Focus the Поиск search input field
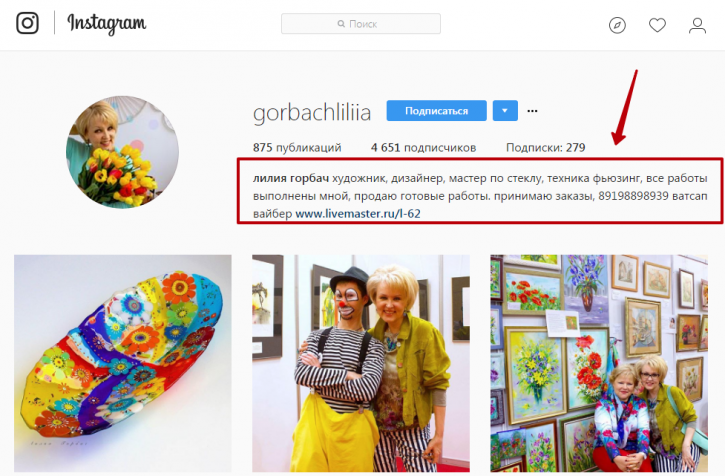The width and height of the screenshot is (725, 476). (x=361, y=24)
